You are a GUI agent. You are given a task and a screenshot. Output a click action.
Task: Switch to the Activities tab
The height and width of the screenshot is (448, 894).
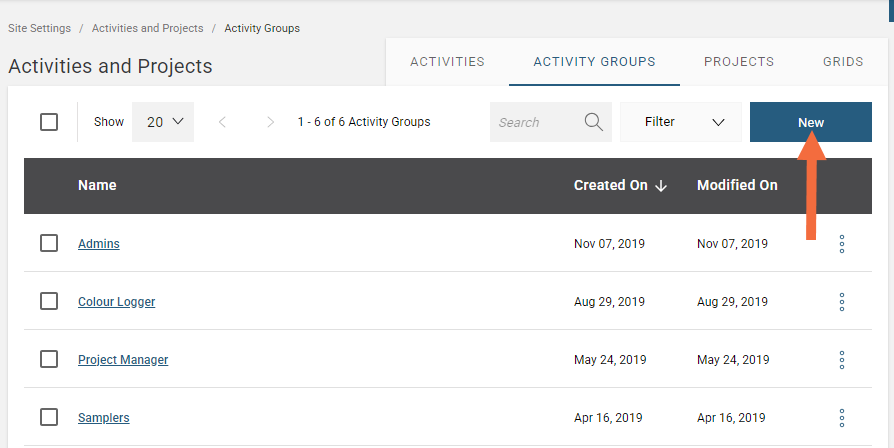click(x=447, y=62)
